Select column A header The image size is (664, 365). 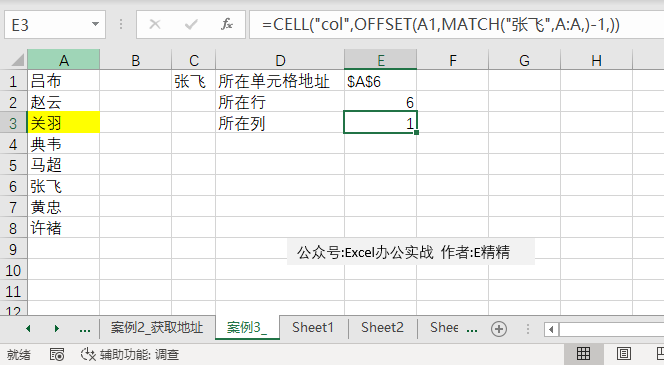(x=64, y=60)
